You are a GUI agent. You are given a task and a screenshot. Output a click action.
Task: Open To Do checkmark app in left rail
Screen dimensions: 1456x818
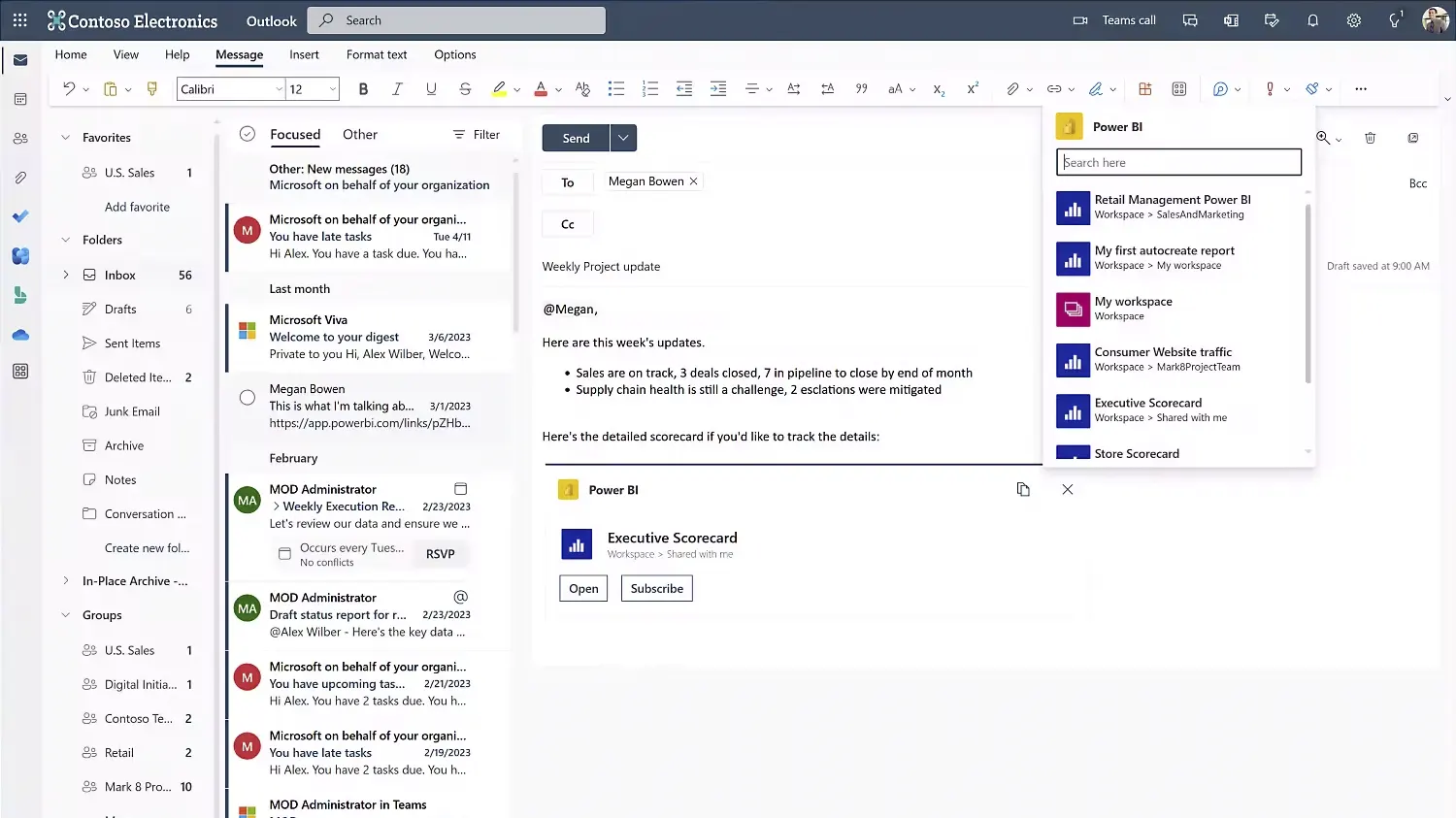point(20,216)
